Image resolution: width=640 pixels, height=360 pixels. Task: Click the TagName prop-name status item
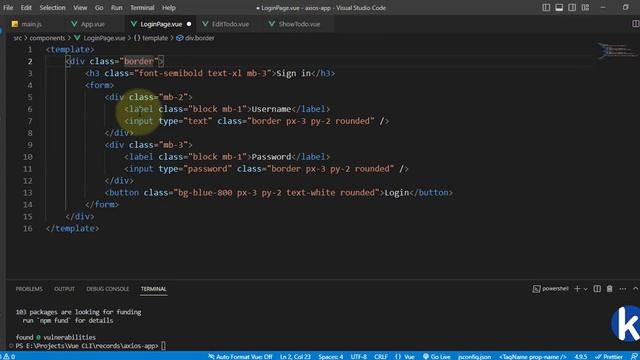532,356
